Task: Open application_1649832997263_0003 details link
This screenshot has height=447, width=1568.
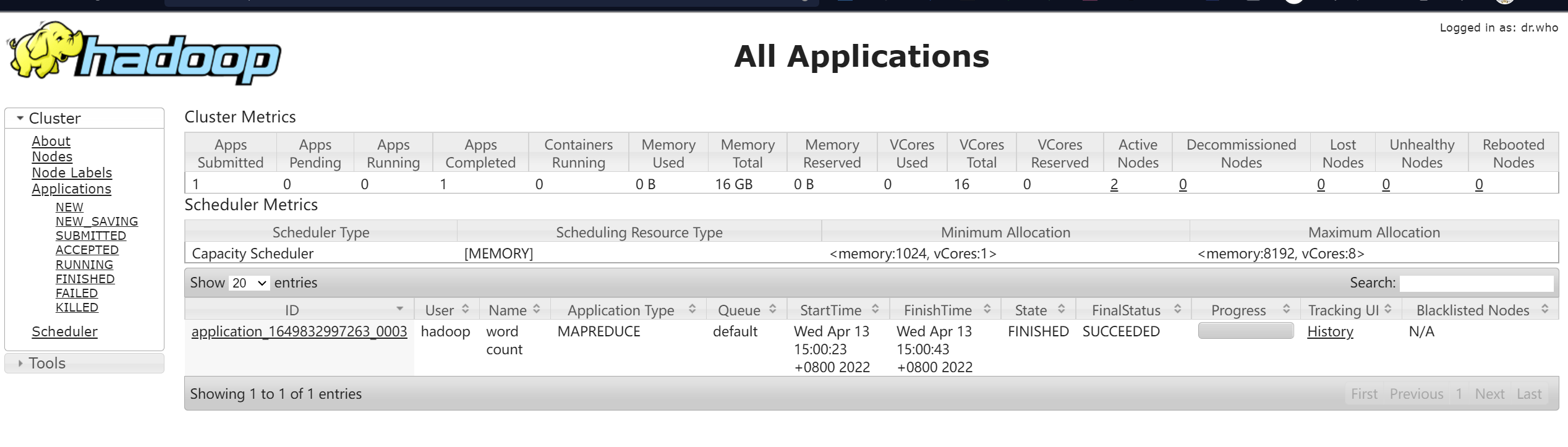Action: click(x=299, y=332)
